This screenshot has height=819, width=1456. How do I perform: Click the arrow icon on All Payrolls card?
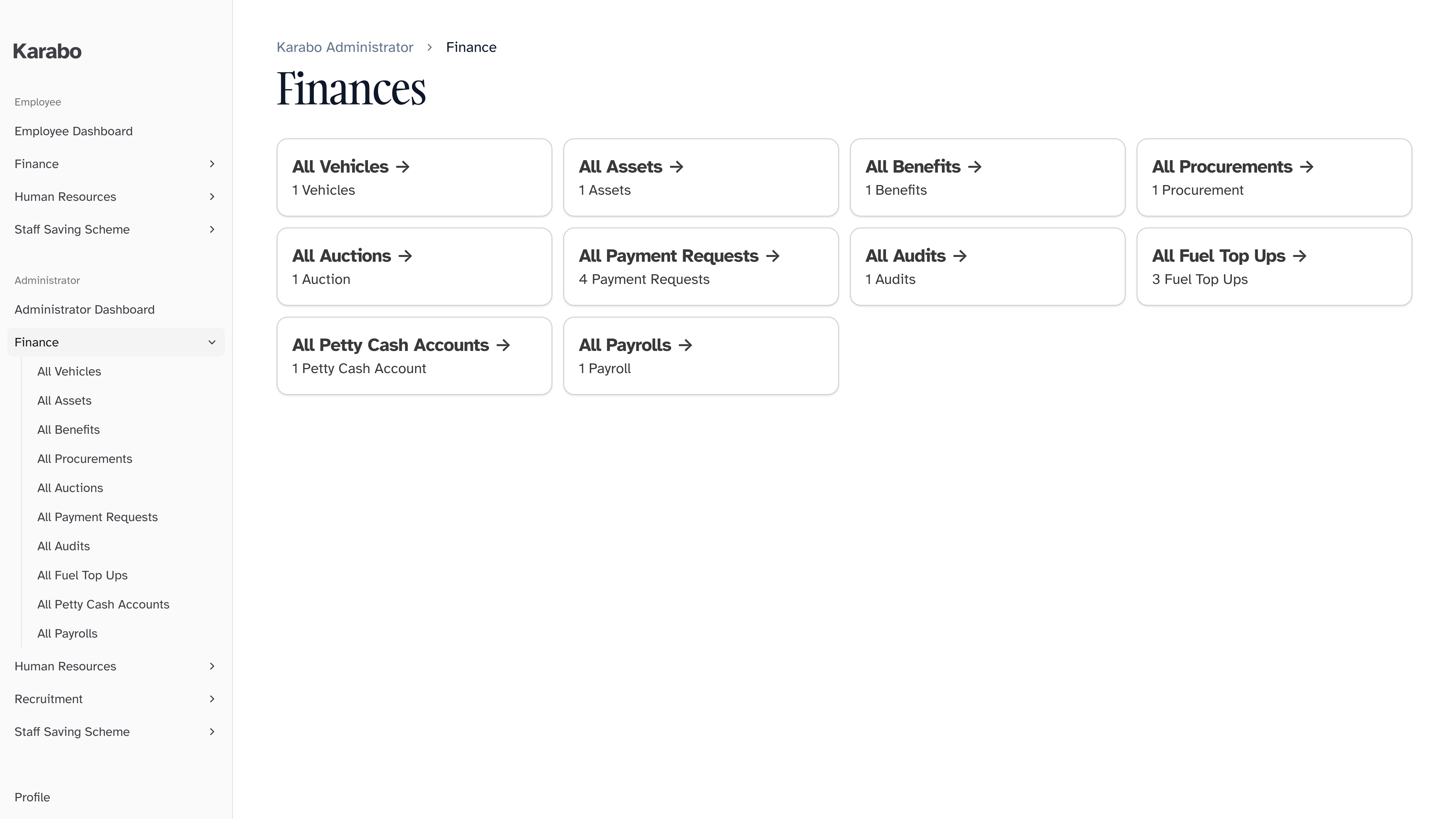[686, 345]
